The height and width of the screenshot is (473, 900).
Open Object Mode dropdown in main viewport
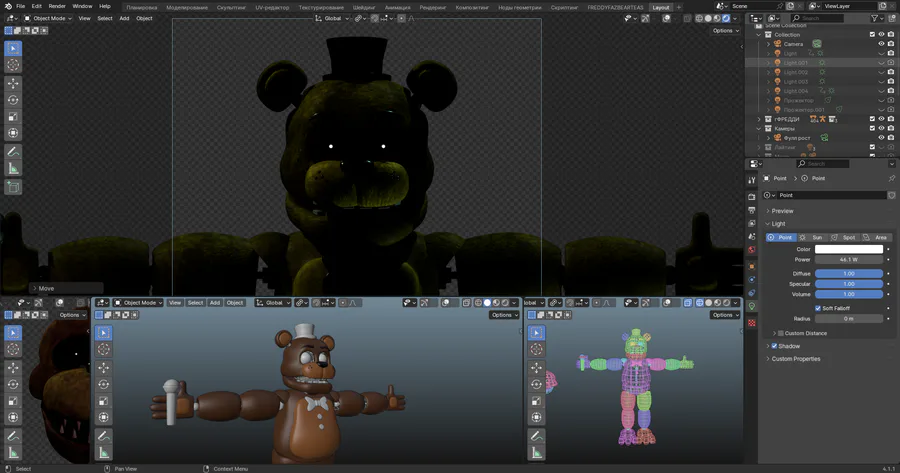point(48,18)
